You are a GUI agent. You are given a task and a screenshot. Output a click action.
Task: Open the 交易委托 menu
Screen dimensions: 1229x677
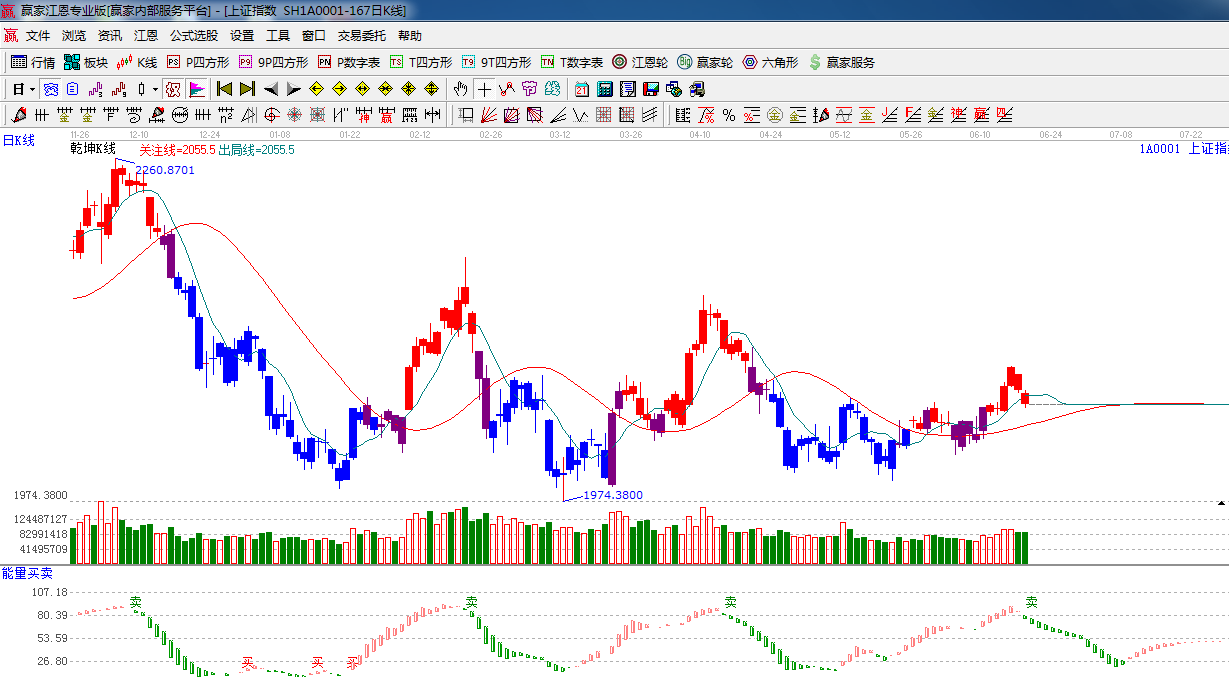pyautogui.click(x=361, y=35)
